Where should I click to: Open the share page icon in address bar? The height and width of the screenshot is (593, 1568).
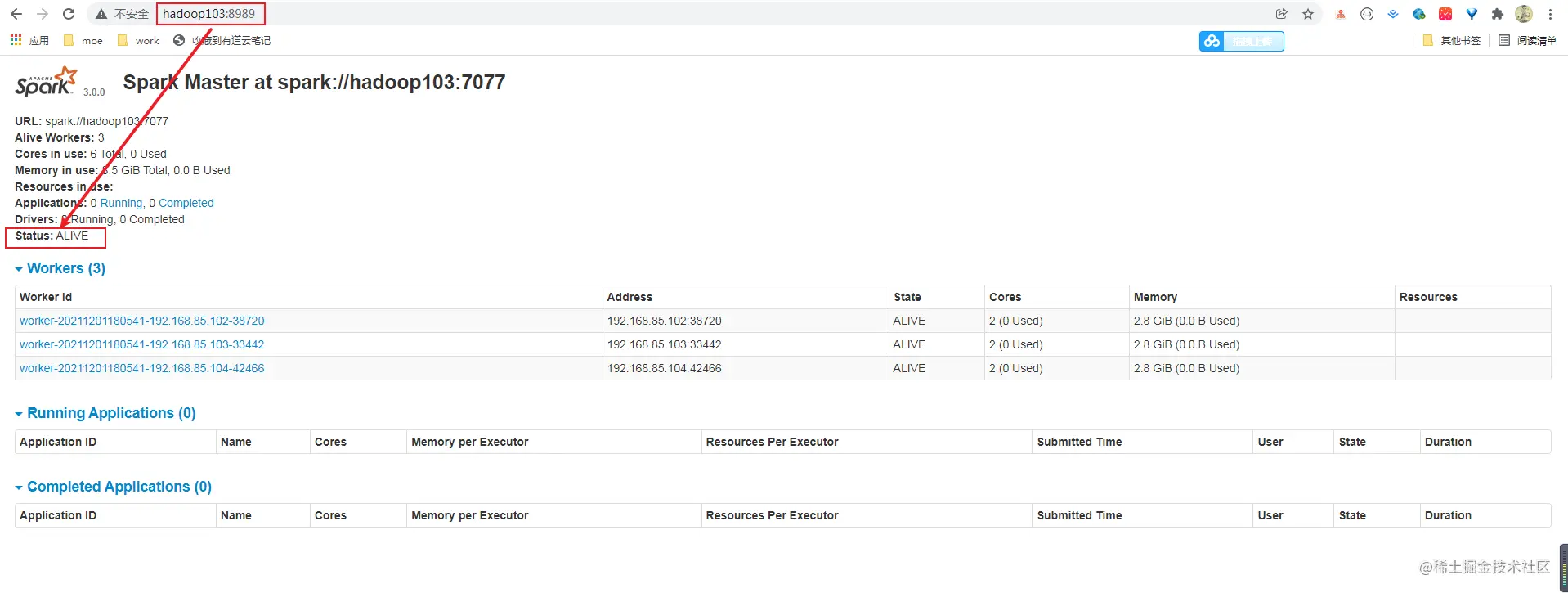(x=1282, y=14)
